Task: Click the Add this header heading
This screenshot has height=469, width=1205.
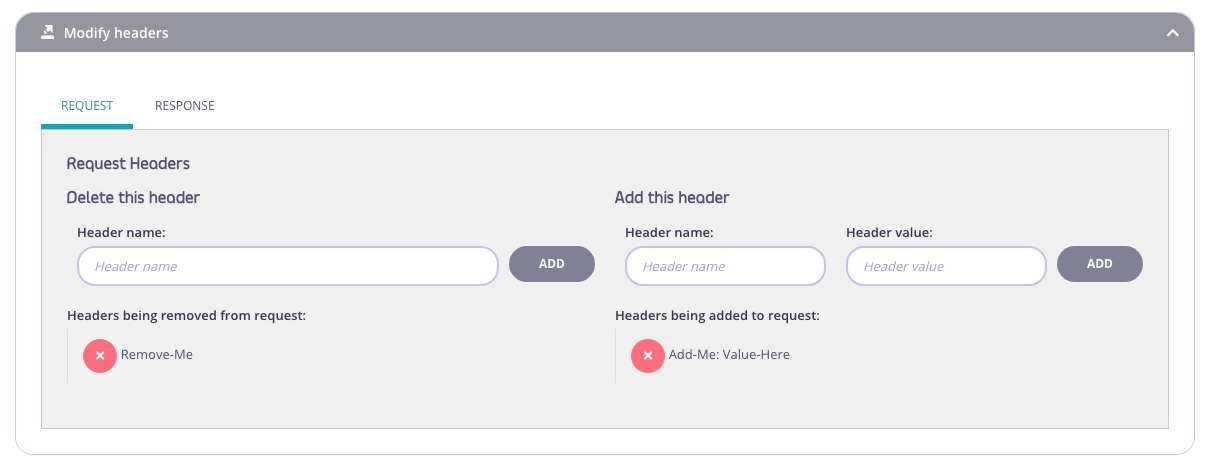Action: [672, 198]
